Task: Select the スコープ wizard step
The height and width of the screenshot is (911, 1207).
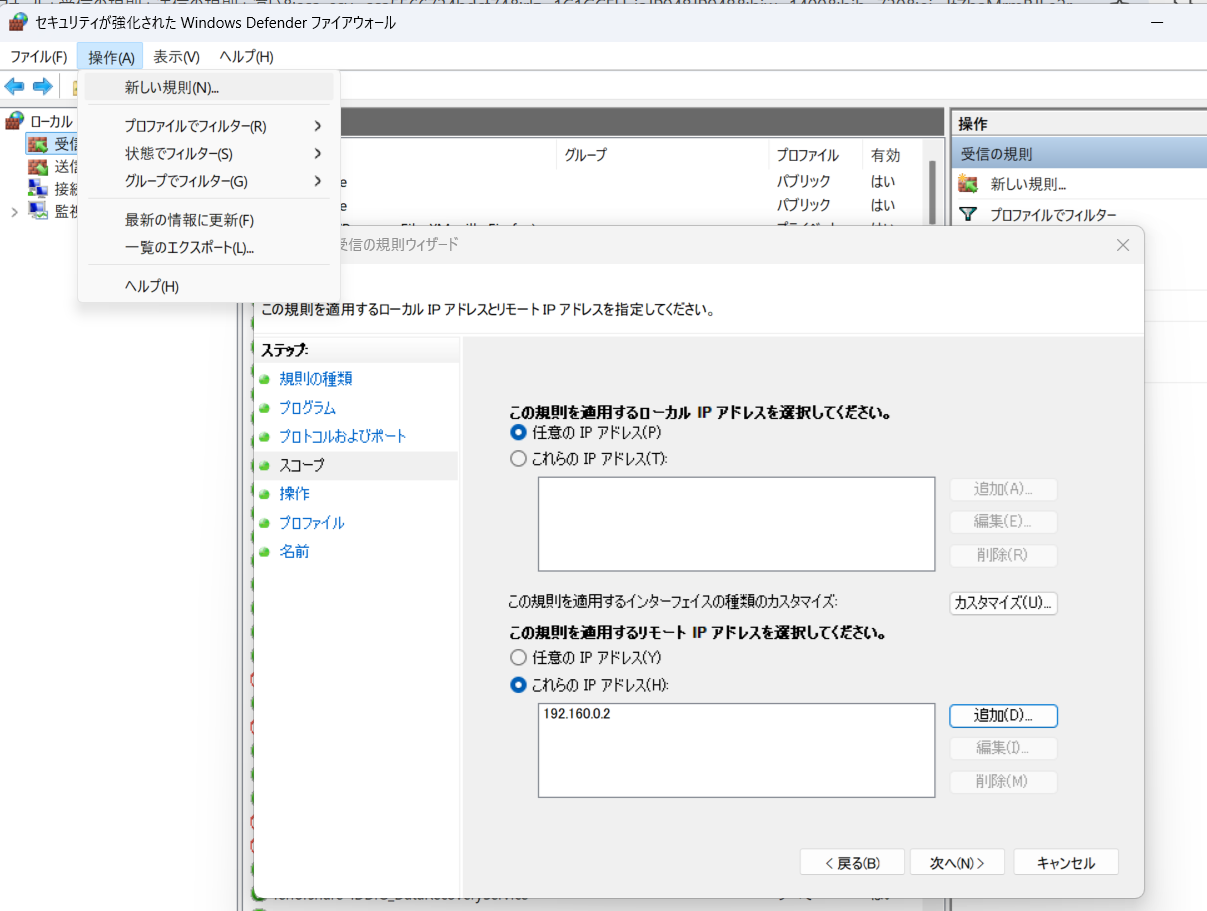Action: tap(302, 465)
